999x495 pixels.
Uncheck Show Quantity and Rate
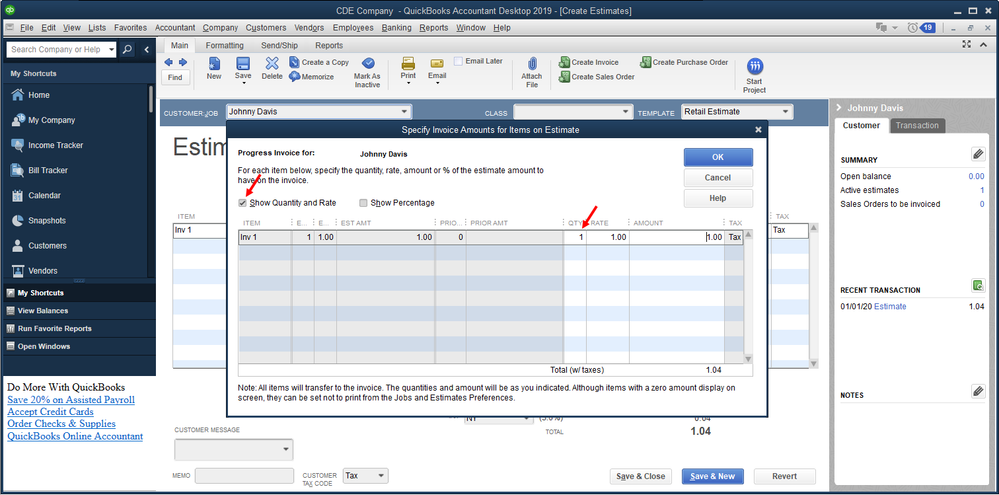[241, 203]
